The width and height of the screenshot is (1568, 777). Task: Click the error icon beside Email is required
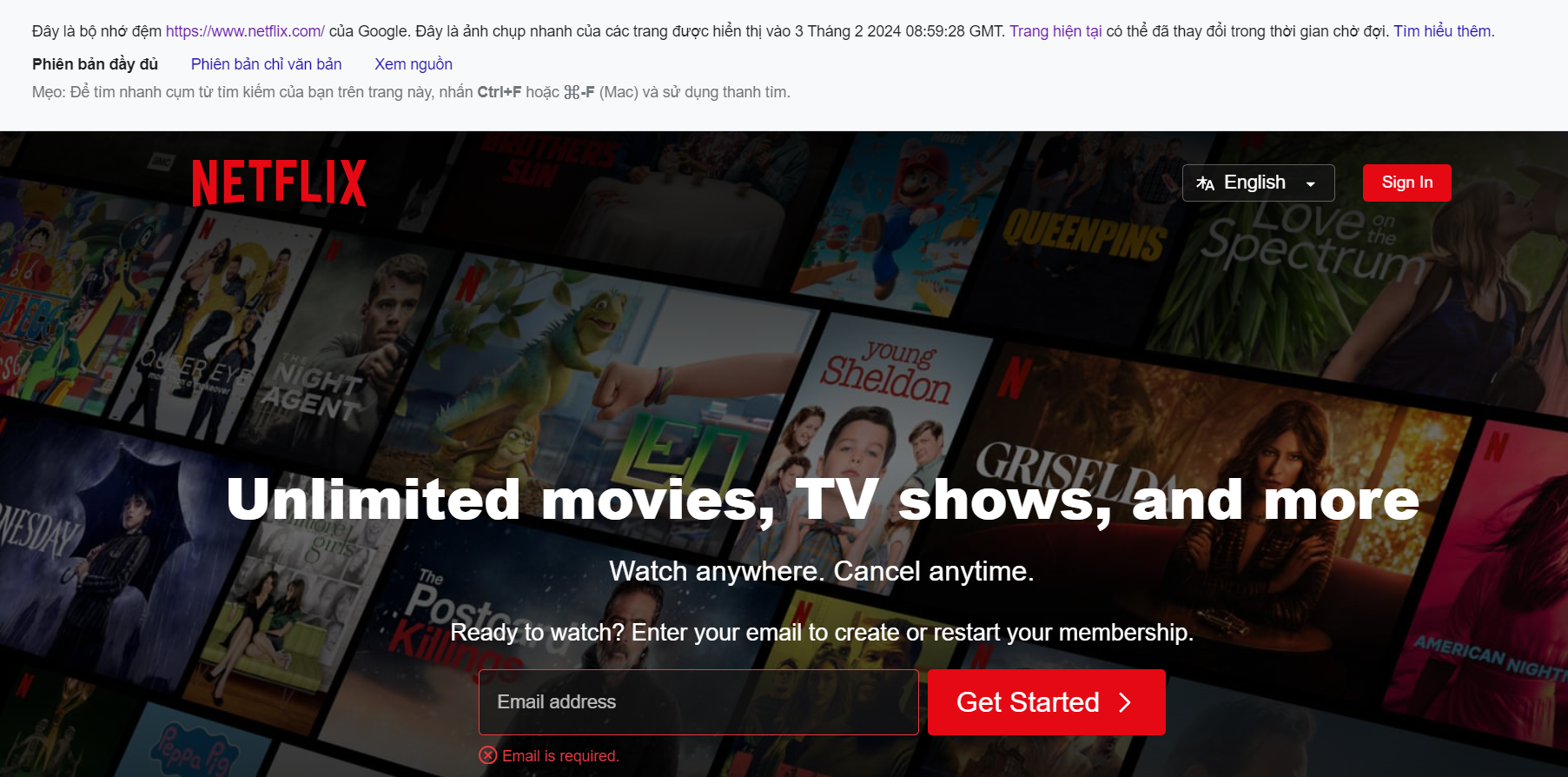(x=488, y=755)
